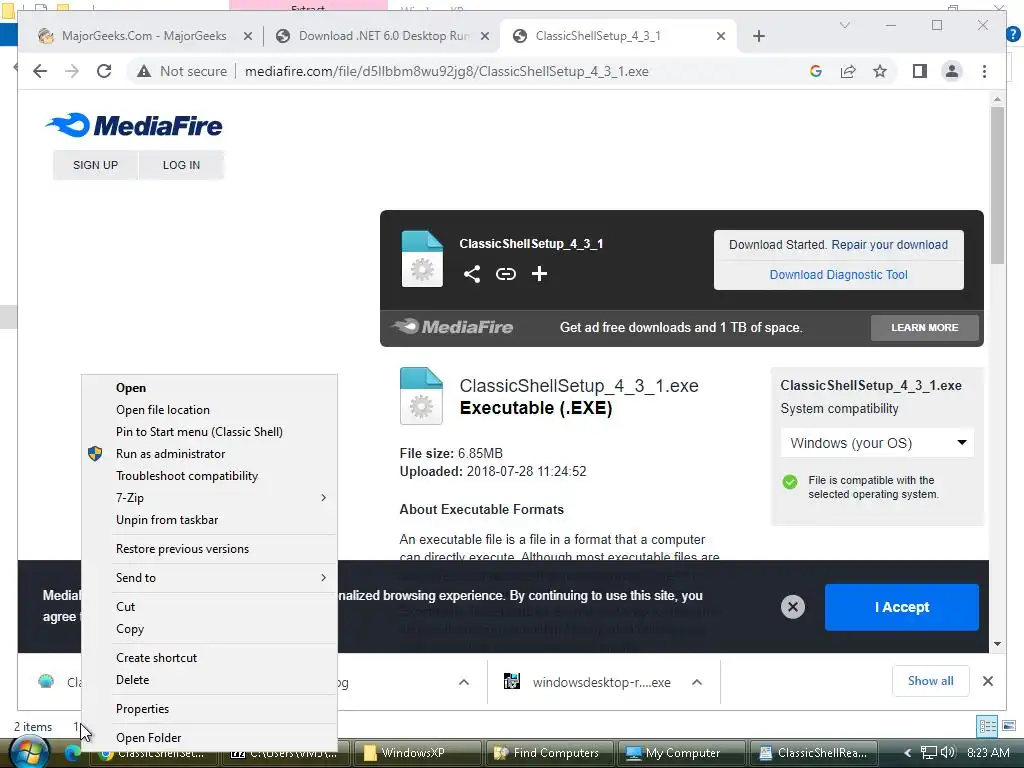Image resolution: width=1024 pixels, height=768 pixels.
Task: Choose Troubleshoot compatibility
Action: tap(209, 476)
